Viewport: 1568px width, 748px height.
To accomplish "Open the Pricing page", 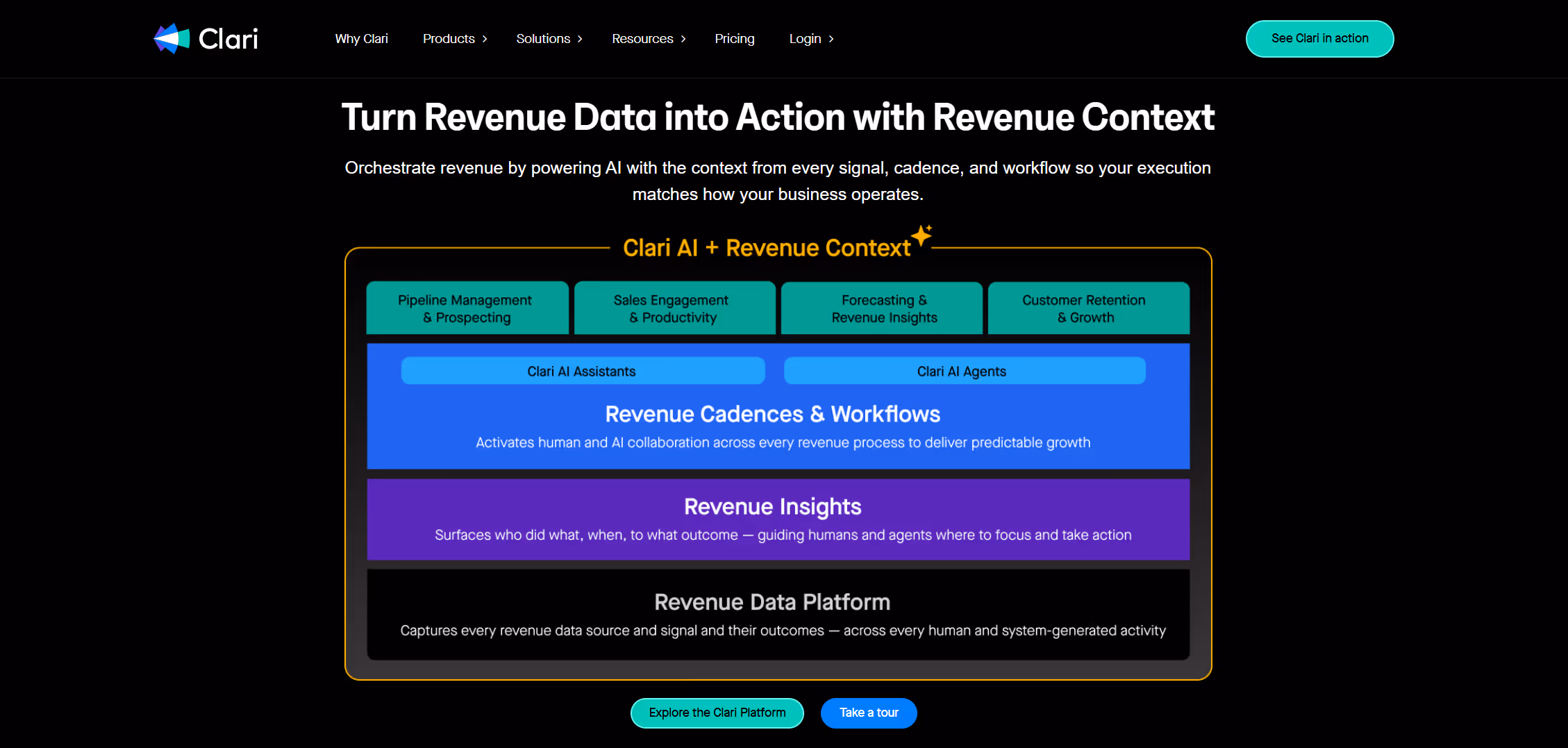I will [x=734, y=39].
